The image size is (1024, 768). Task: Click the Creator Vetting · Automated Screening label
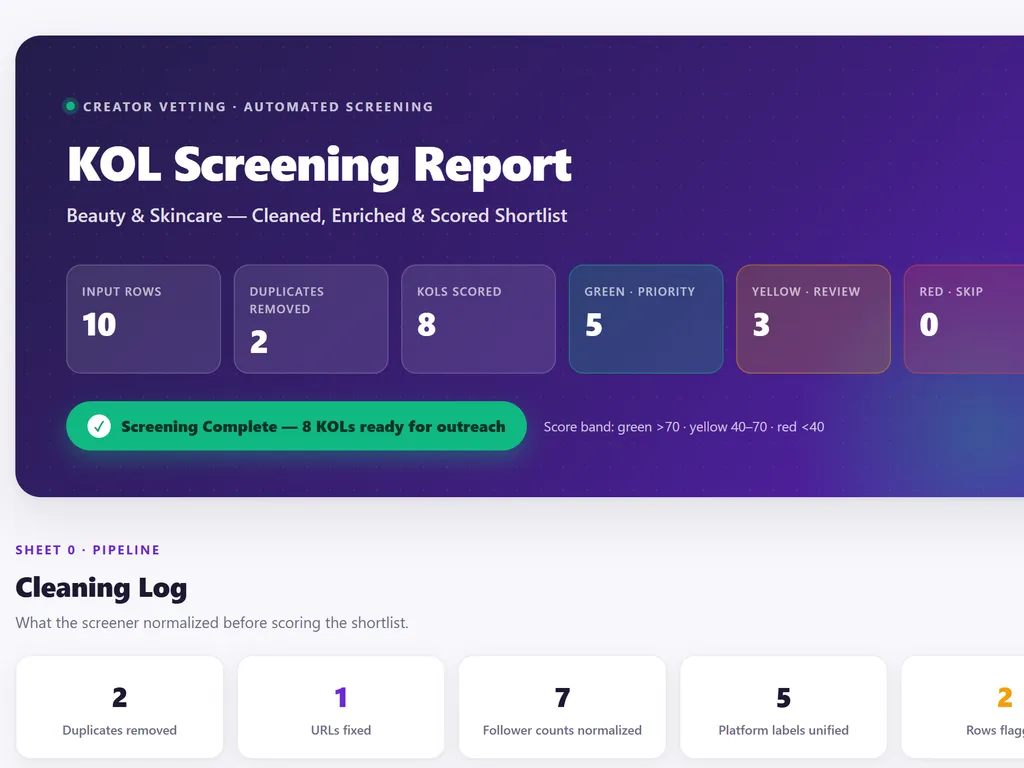[258, 106]
